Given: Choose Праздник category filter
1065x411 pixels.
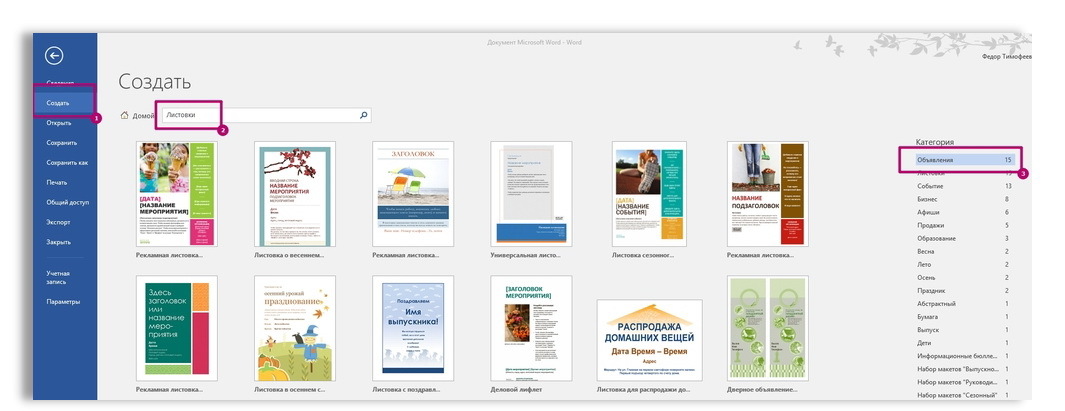Looking at the screenshot, I should (934, 290).
